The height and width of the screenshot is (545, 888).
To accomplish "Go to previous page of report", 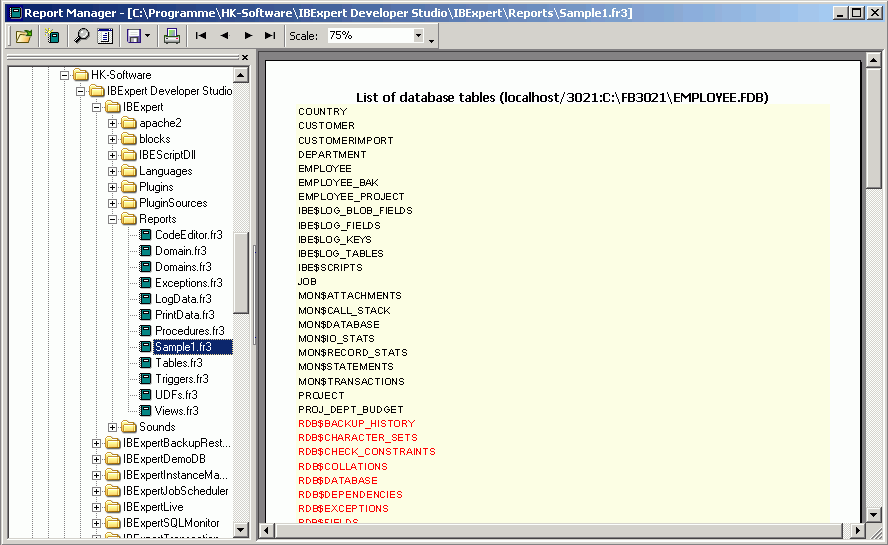I will 224,36.
